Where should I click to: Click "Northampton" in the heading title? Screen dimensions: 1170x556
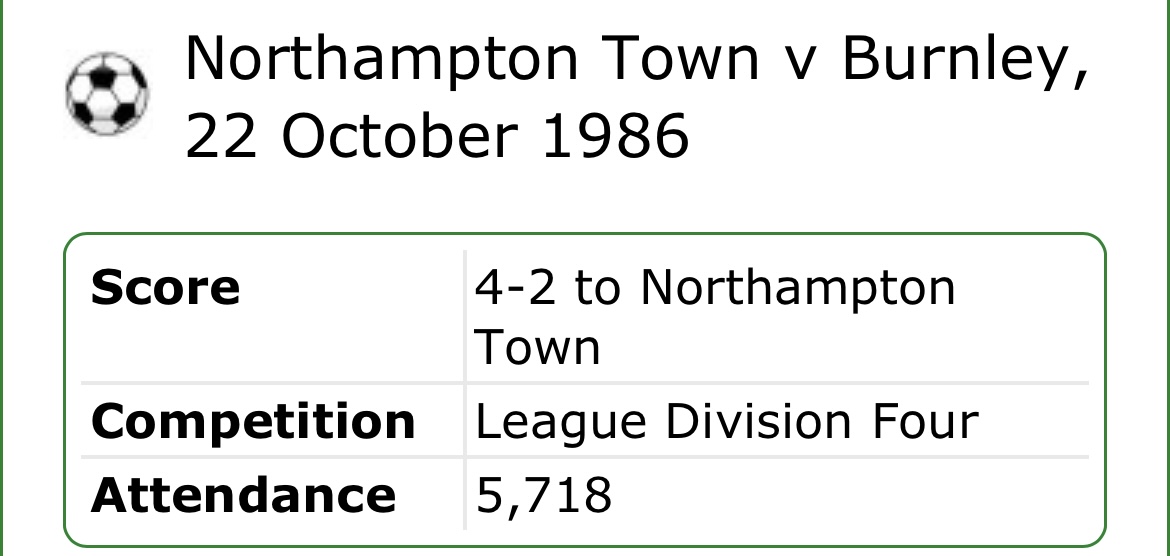(x=381, y=62)
